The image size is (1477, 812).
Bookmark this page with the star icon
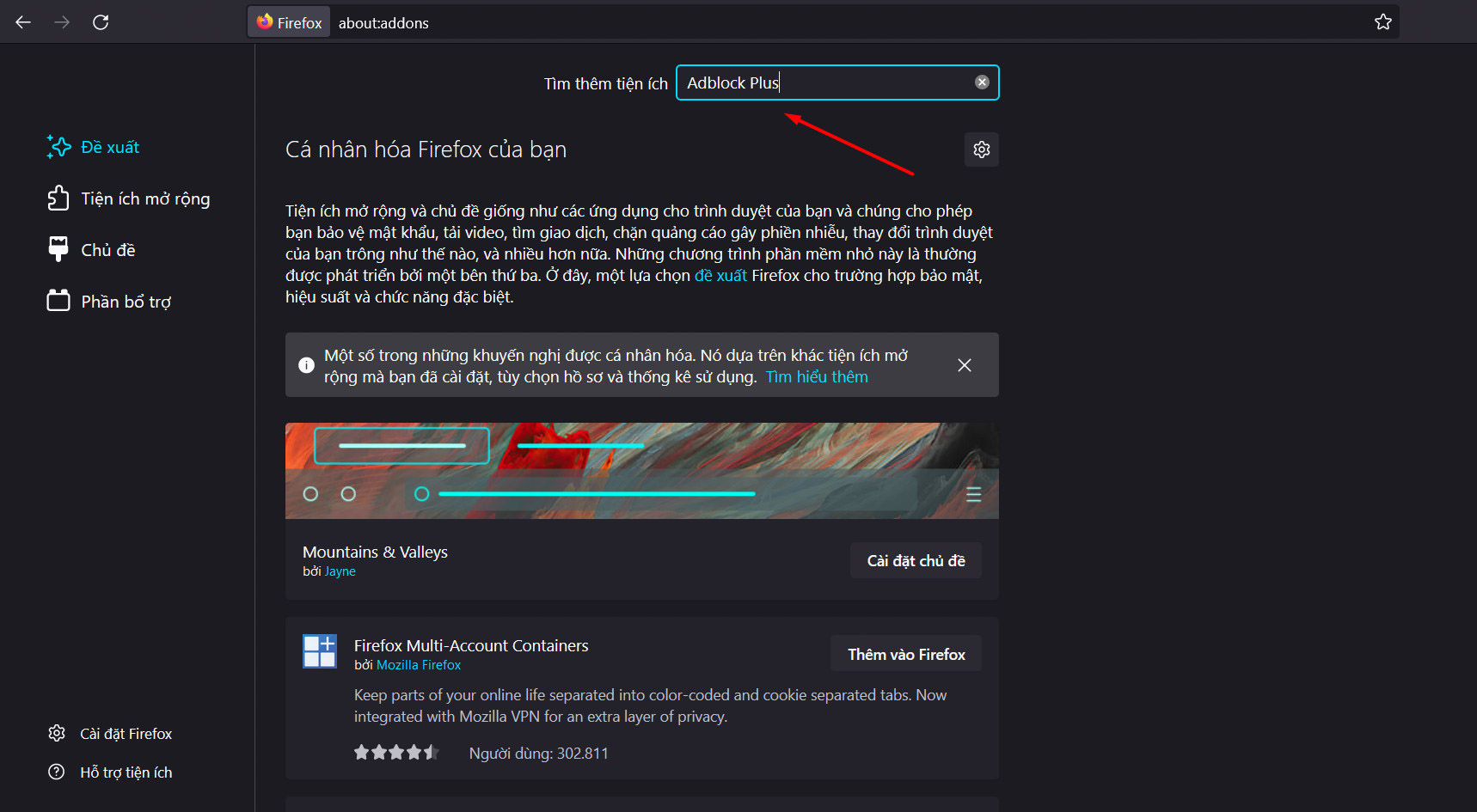pyautogui.click(x=1382, y=22)
